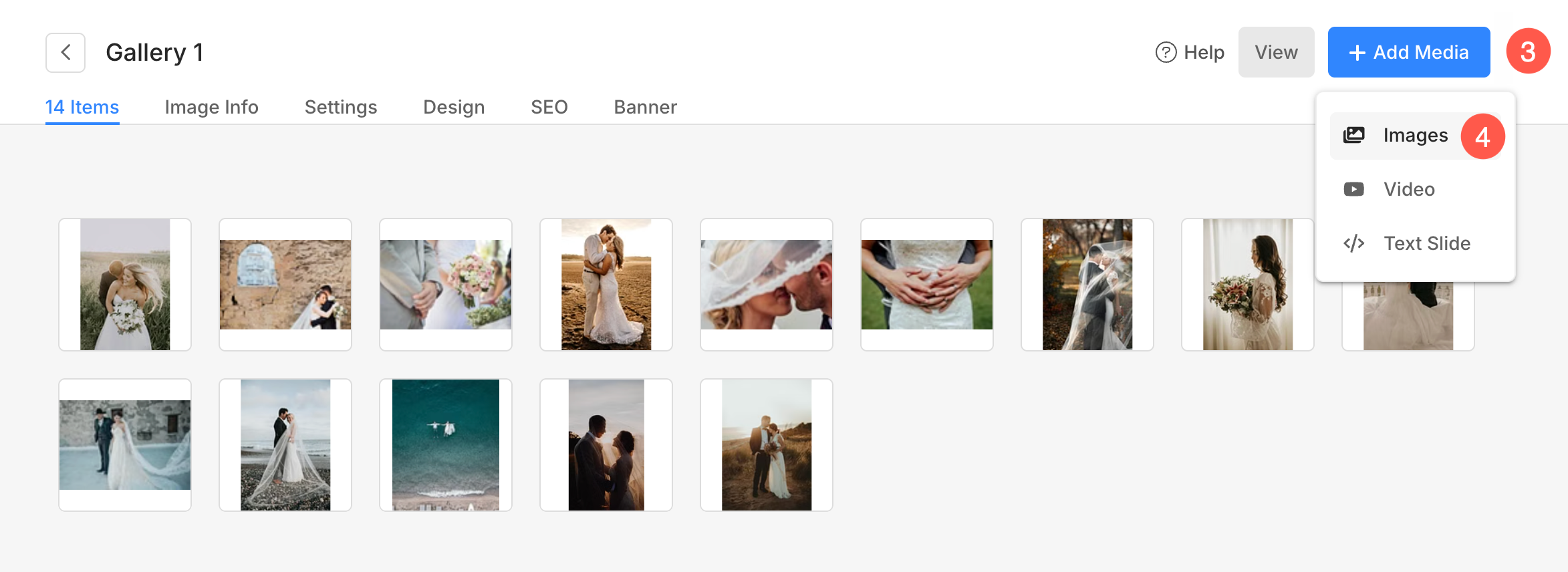Select the Banner tab
Screen dimensions: 1568x572
(x=645, y=107)
